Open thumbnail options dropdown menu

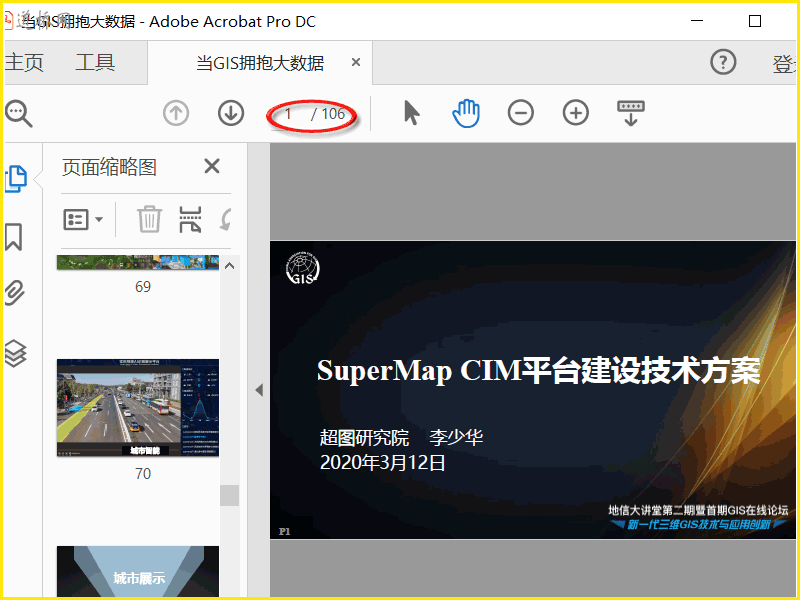tap(83, 220)
